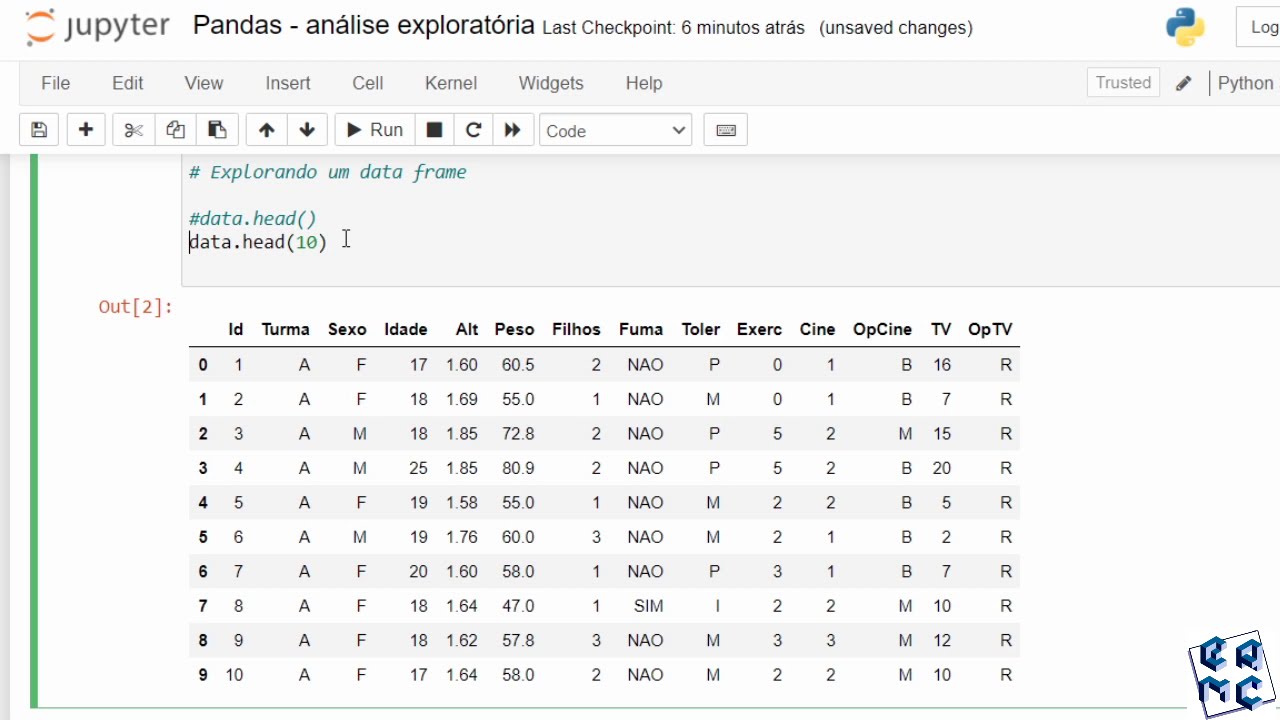Click the Toler value I
The height and width of the screenshot is (720, 1280).
point(717,606)
